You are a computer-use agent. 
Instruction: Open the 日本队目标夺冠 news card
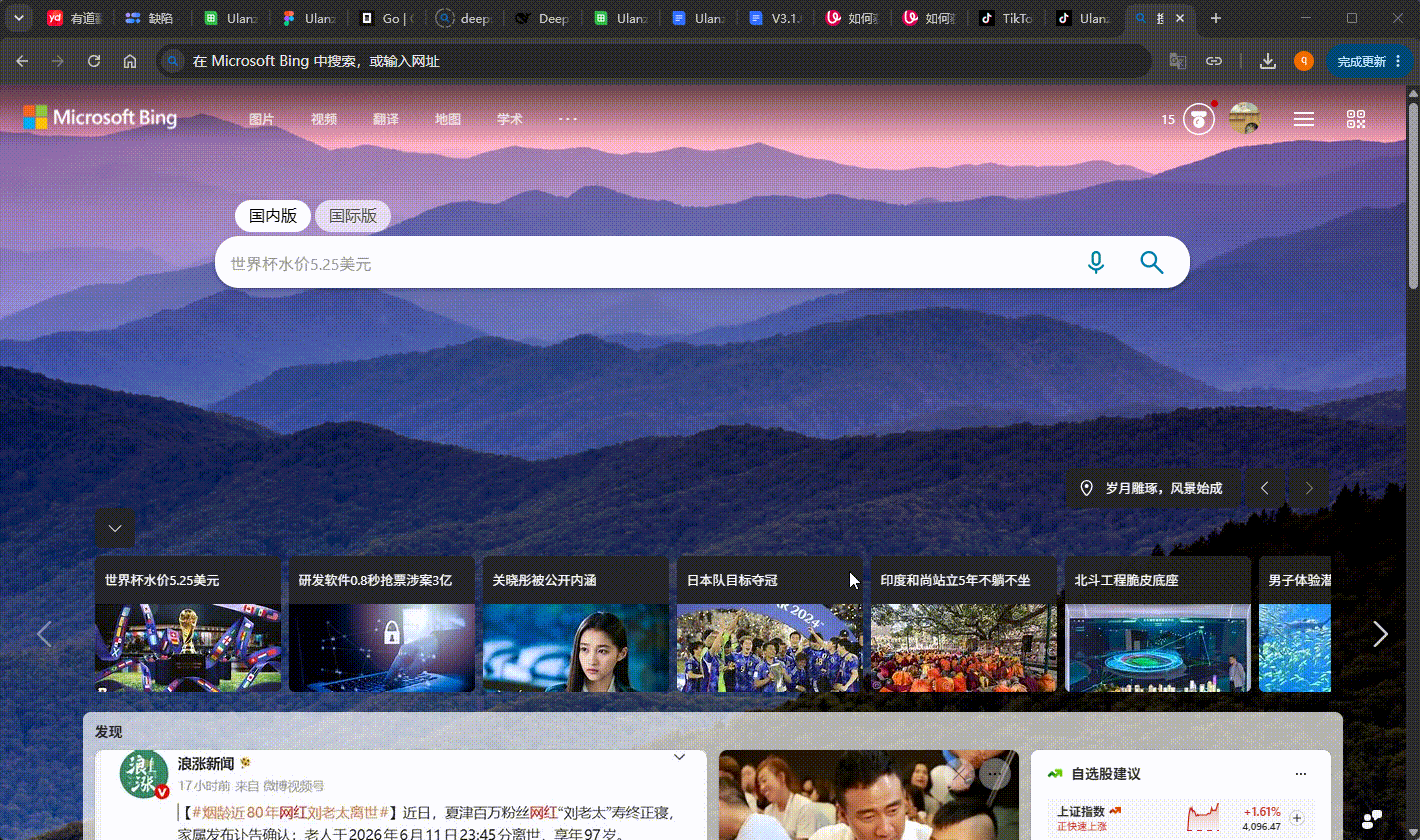point(770,624)
